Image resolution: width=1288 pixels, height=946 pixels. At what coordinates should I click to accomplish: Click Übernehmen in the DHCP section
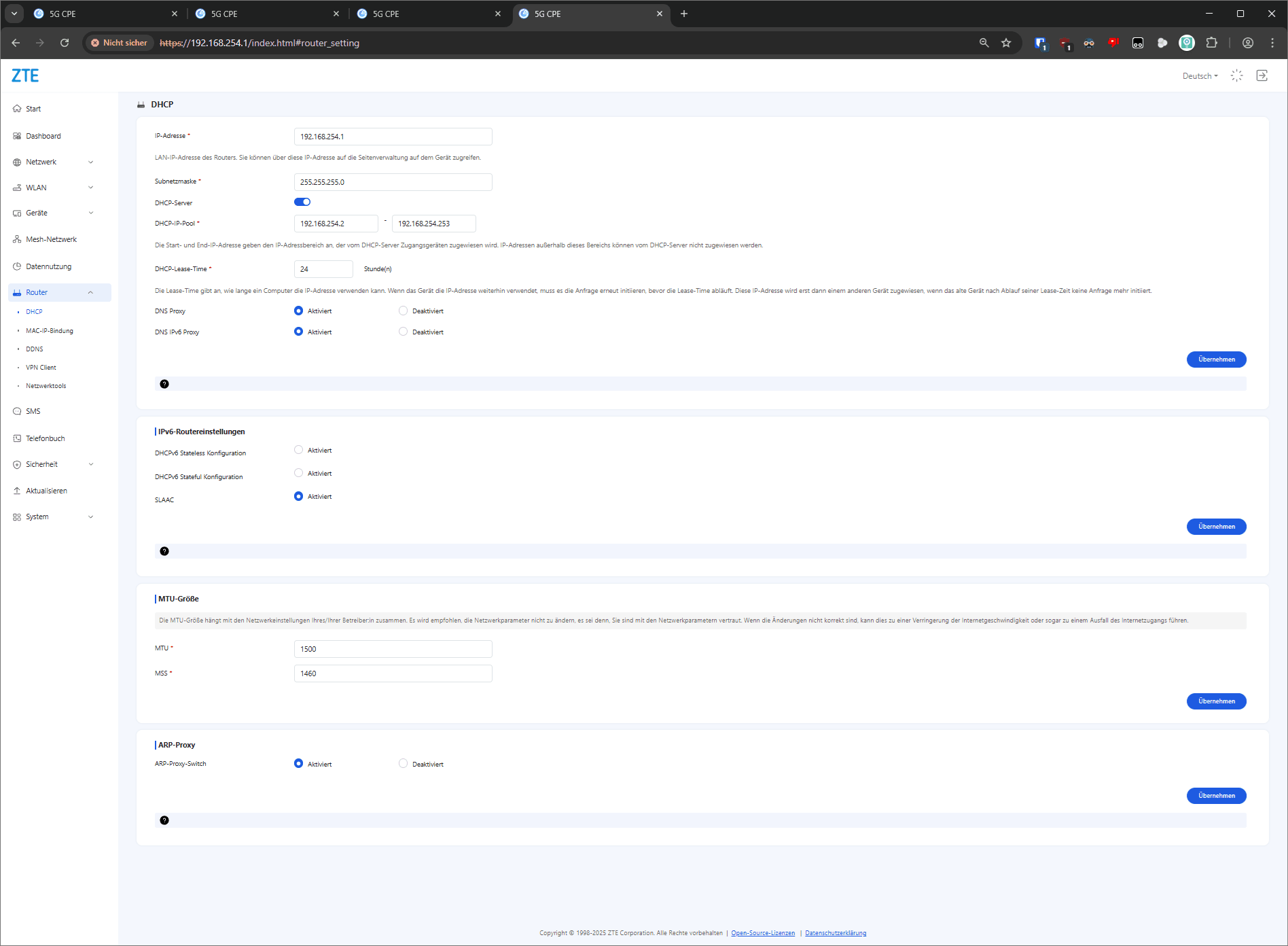click(x=1216, y=360)
